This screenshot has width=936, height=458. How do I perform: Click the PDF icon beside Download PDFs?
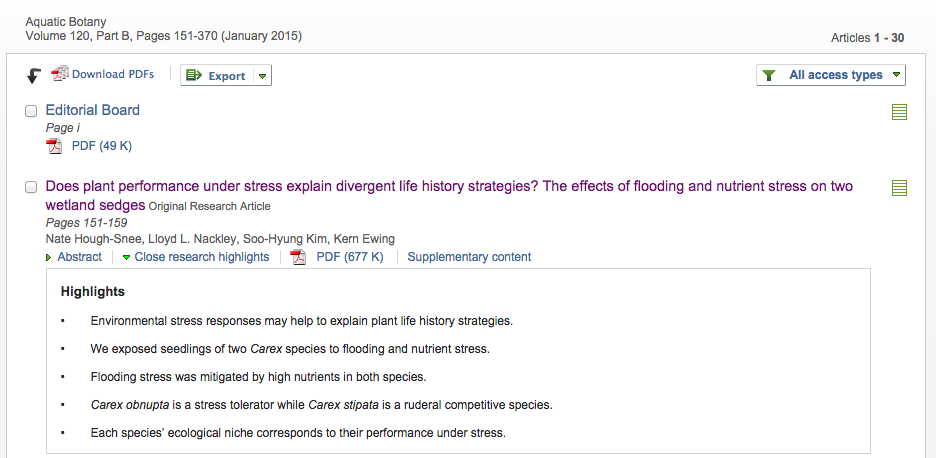click(x=60, y=73)
